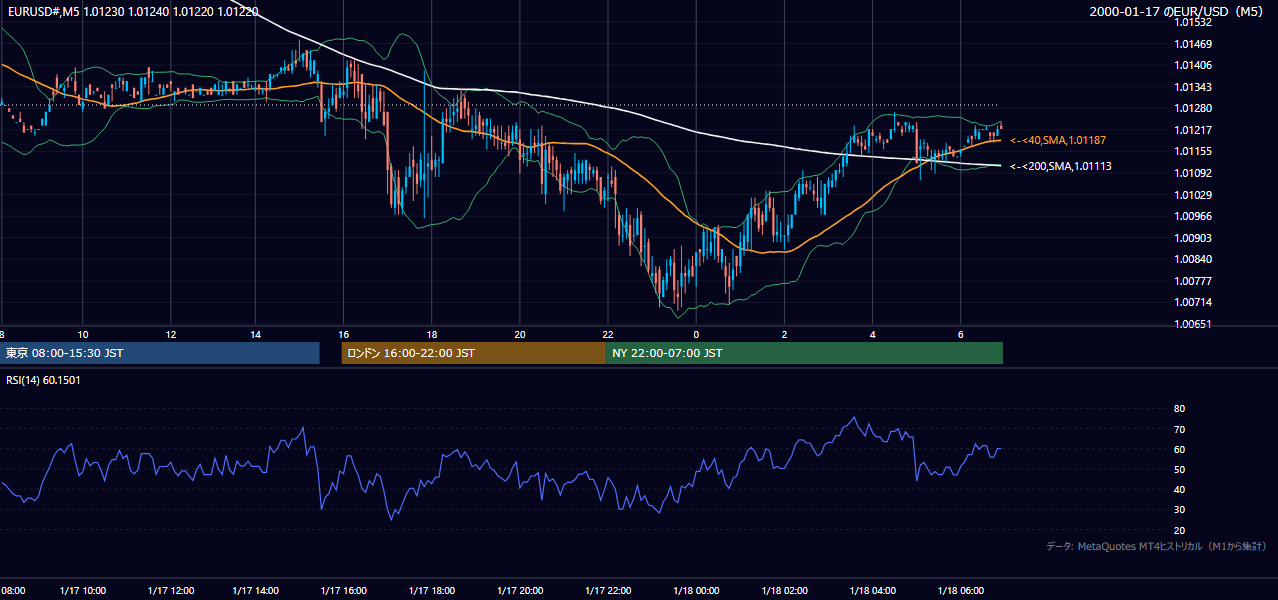
Task: Click the 1/17 10:00 time axis label
Action: coord(83,590)
